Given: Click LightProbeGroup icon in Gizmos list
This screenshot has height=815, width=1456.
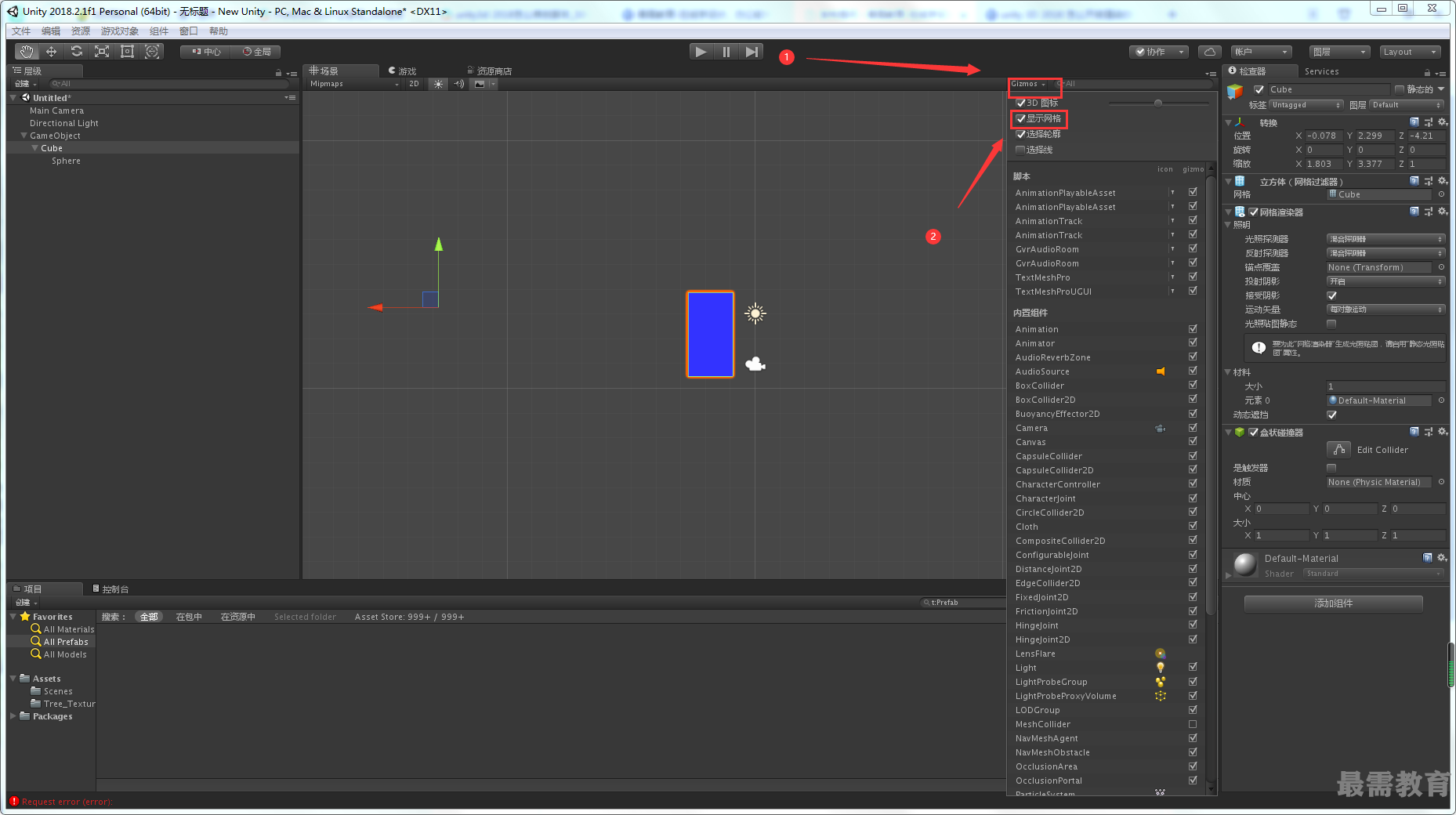Looking at the screenshot, I should pyautogui.click(x=1161, y=682).
